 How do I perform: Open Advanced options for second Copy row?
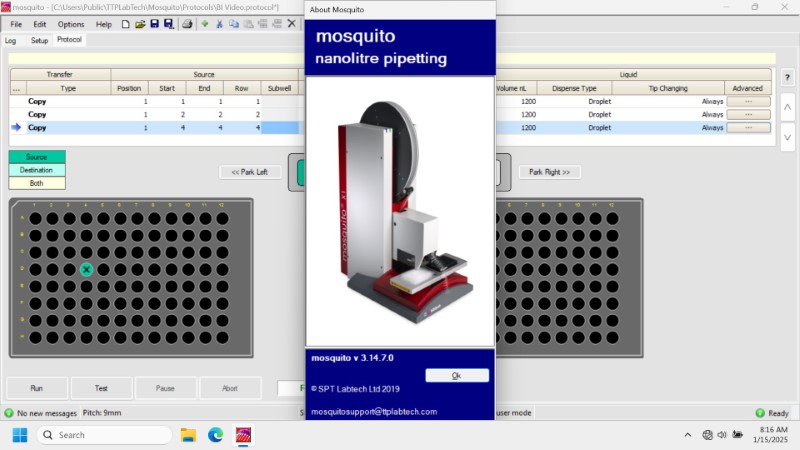pyautogui.click(x=748, y=114)
